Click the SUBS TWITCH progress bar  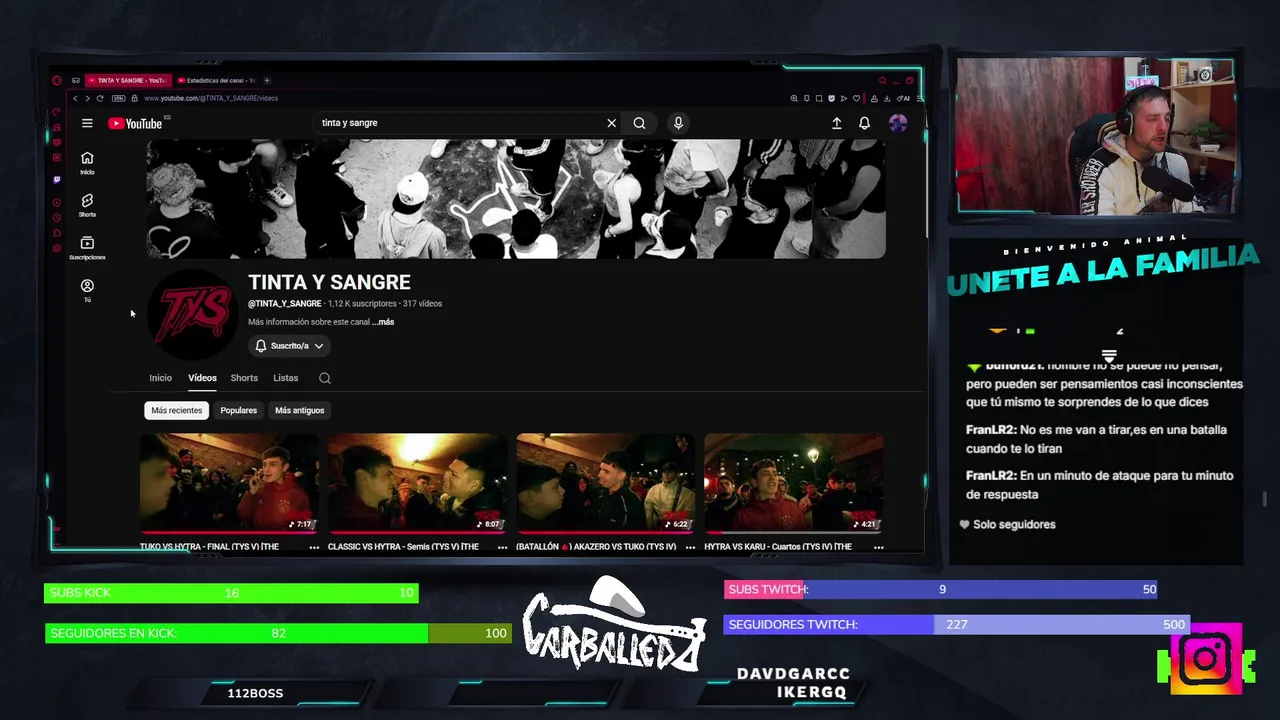click(942, 590)
